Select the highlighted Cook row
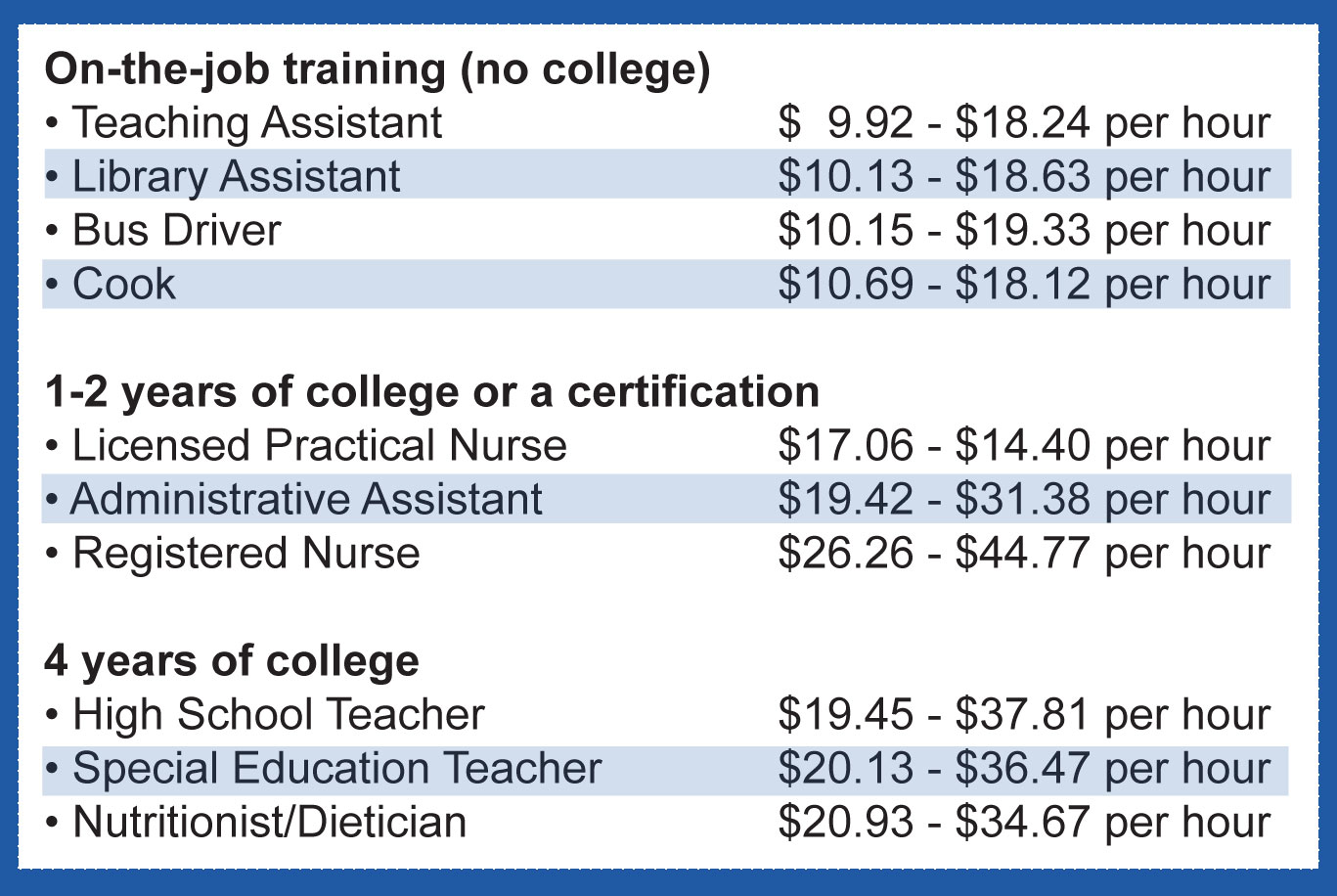 point(666,284)
